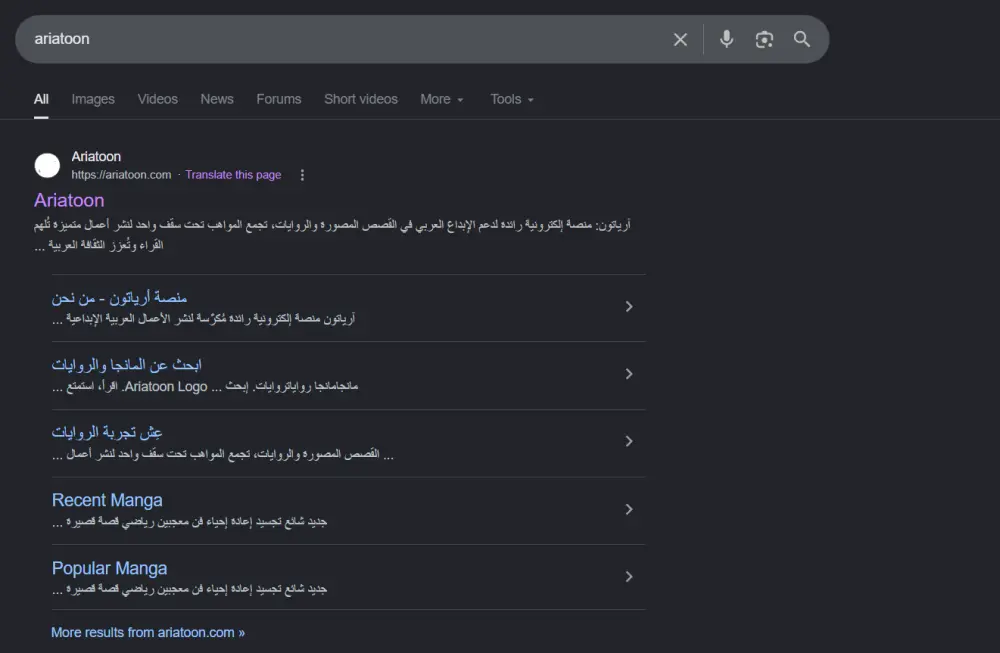Expand chevron on Recent Manga row
The height and width of the screenshot is (653, 1000).
coord(629,509)
